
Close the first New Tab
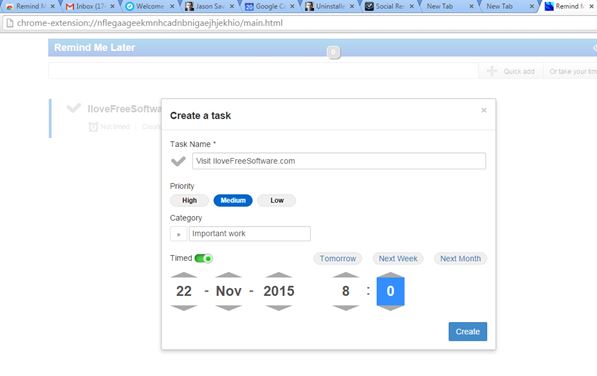(471, 6)
